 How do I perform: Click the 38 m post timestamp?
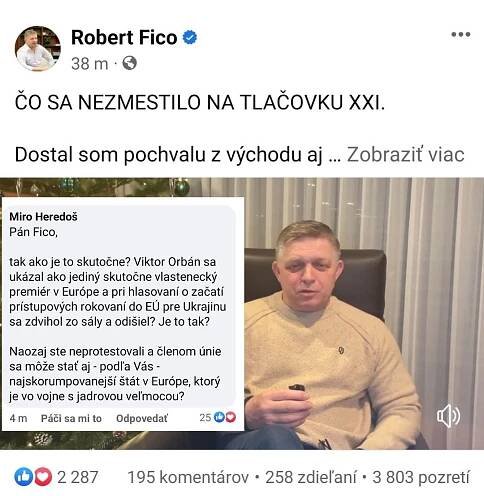(x=90, y=63)
